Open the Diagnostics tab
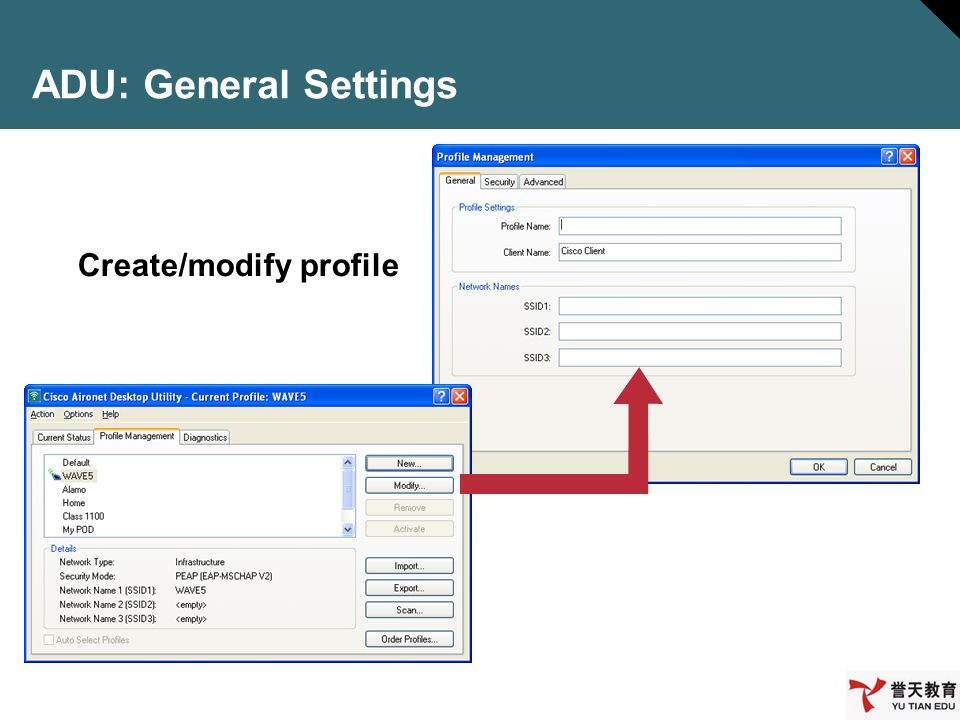960x720 pixels. [x=205, y=437]
